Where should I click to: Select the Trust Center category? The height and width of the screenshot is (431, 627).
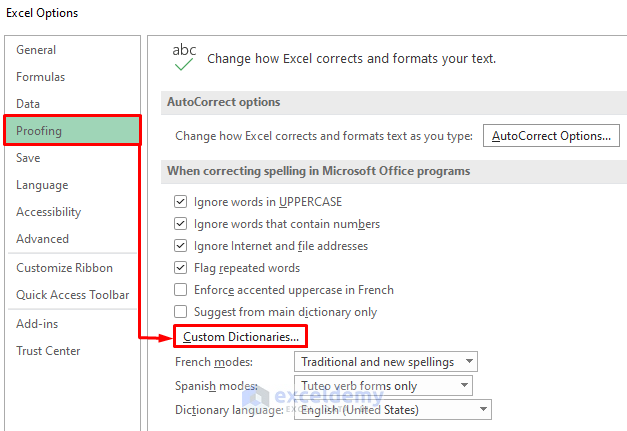pos(48,351)
